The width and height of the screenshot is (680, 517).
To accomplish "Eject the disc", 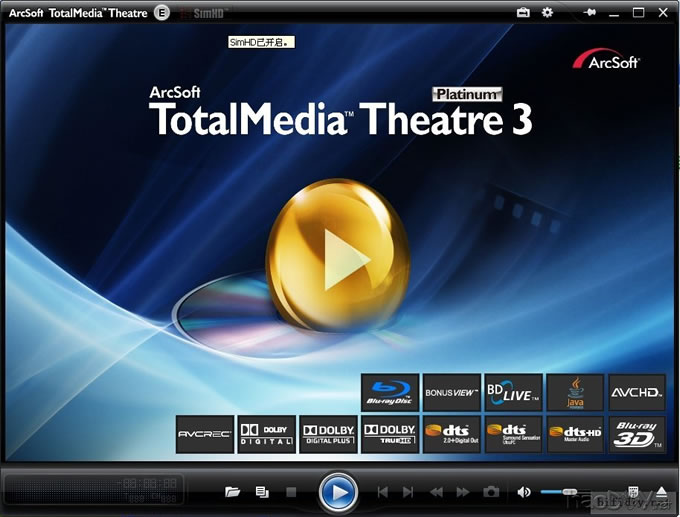I will pos(660,492).
